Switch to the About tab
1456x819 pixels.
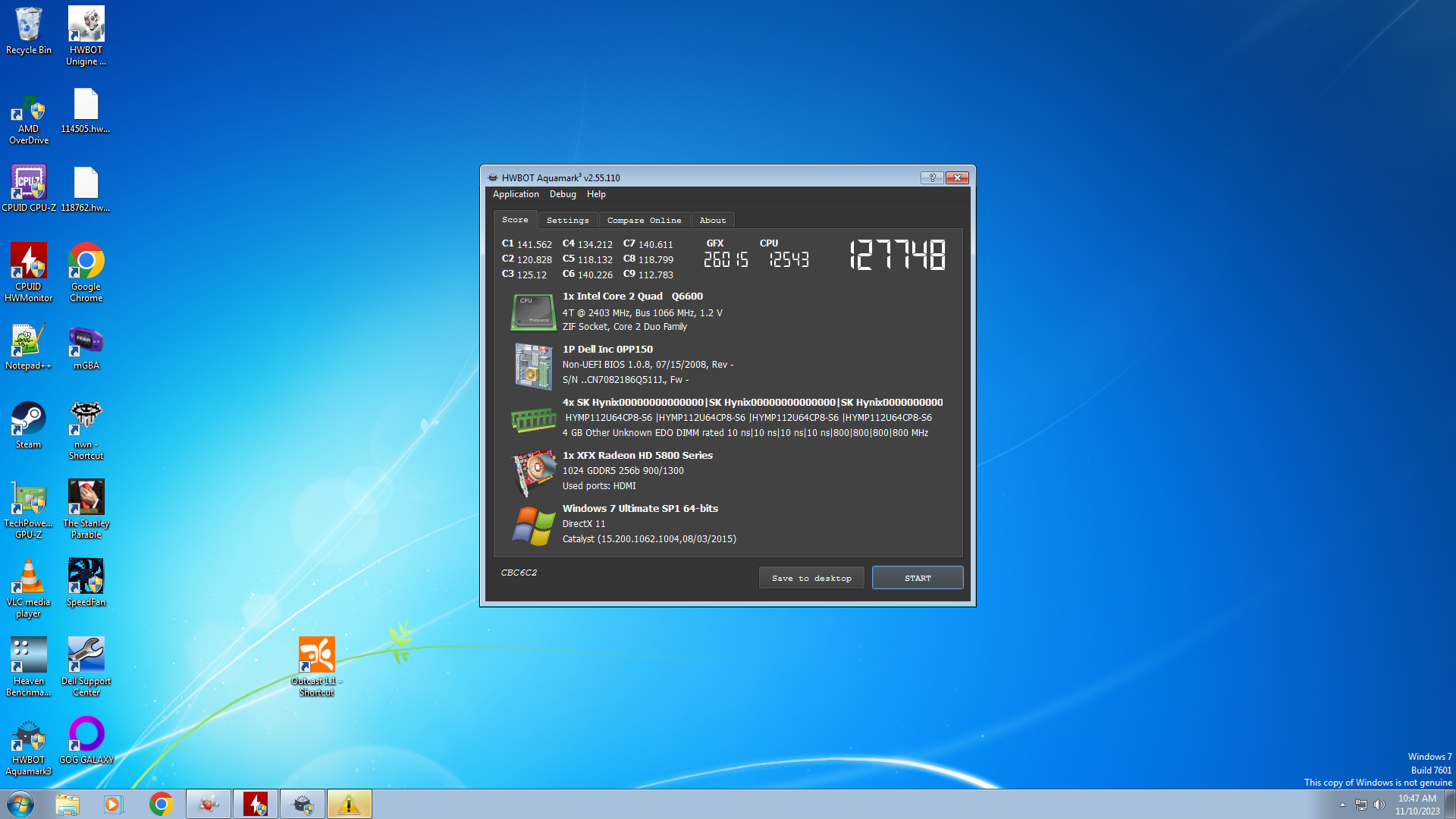pos(712,221)
